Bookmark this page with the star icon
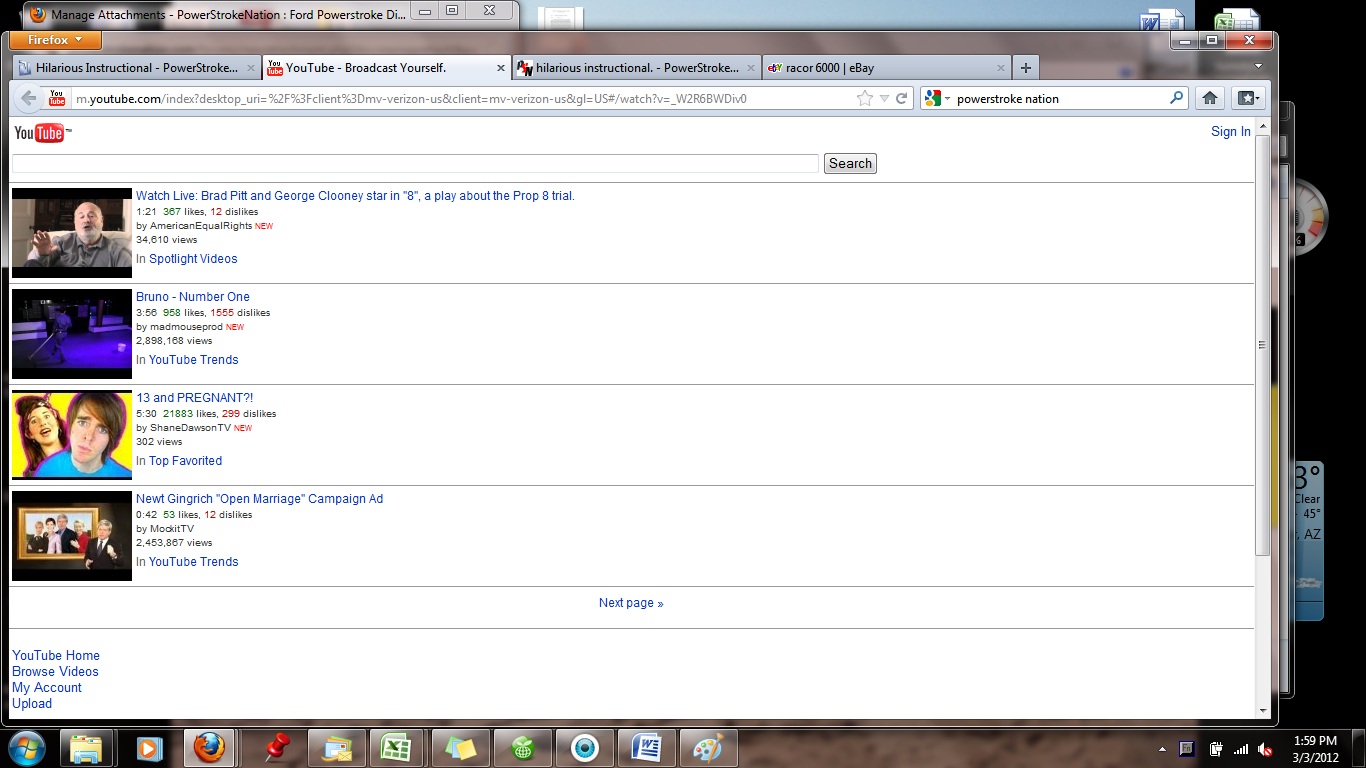This screenshot has width=1366, height=768. tap(865, 98)
